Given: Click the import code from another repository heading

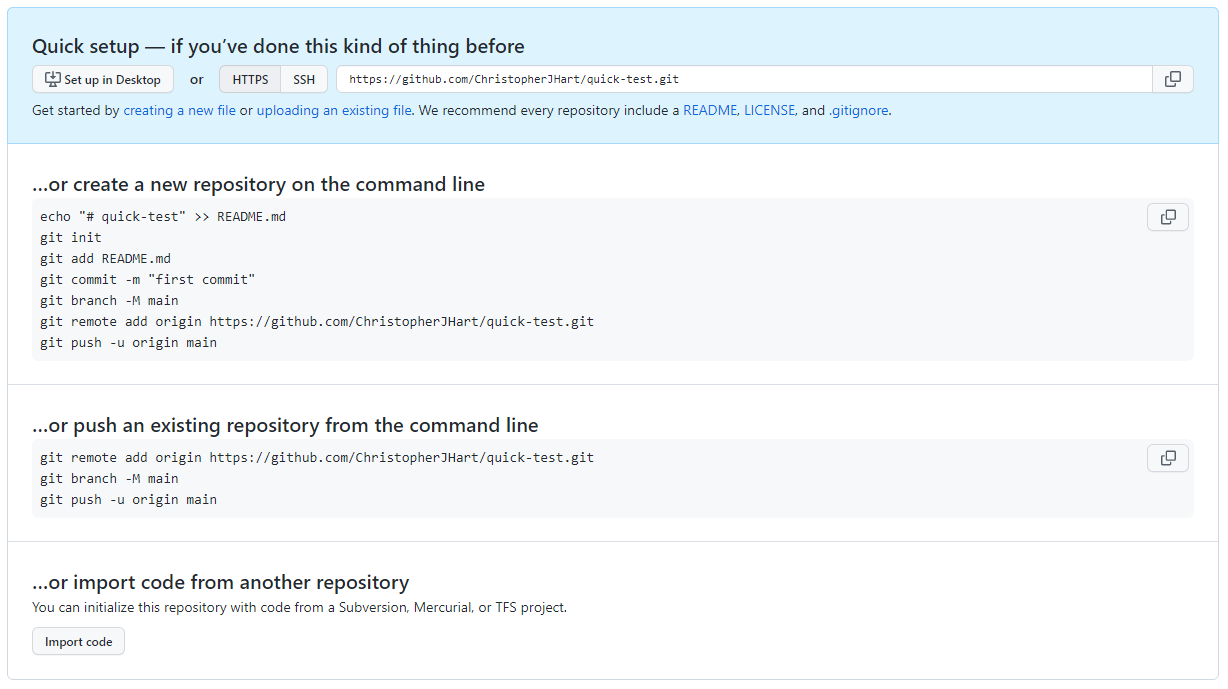Looking at the screenshot, I should [220, 582].
